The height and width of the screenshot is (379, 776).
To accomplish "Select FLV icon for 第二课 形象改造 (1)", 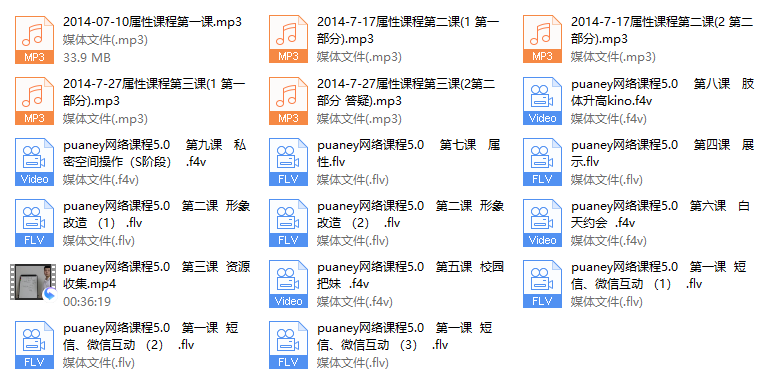I will pyautogui.click(x=34, y=223).
